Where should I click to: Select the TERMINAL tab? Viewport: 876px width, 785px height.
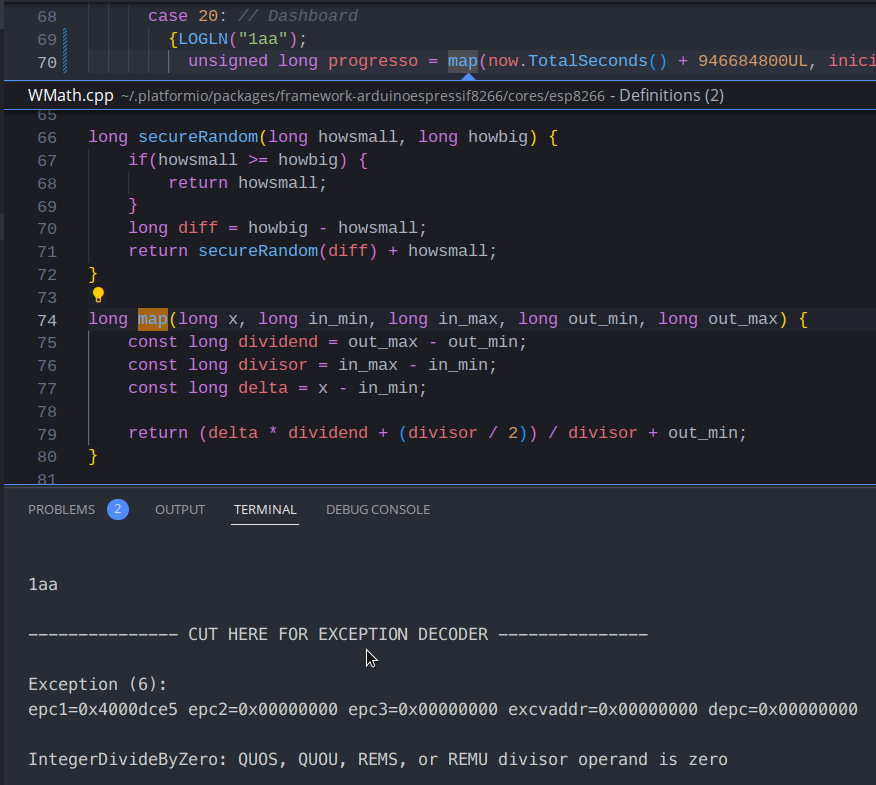[265, 509]
